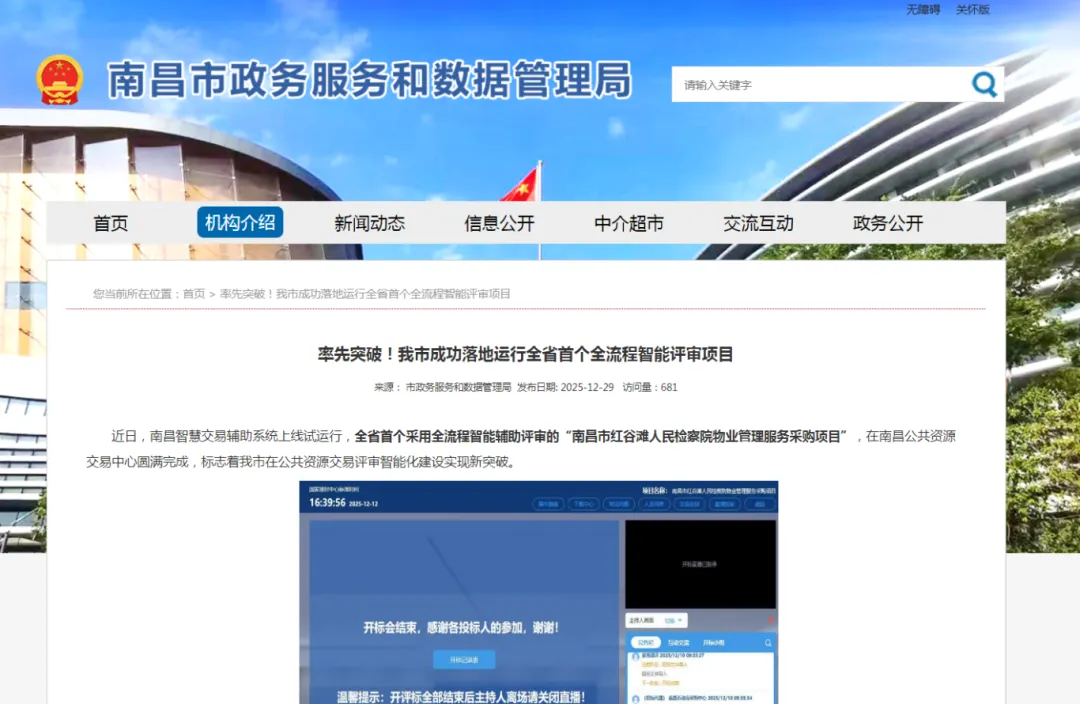1080x704 pixels.
Task: Click breadcrumb article title text
Action: pos(365,294)
